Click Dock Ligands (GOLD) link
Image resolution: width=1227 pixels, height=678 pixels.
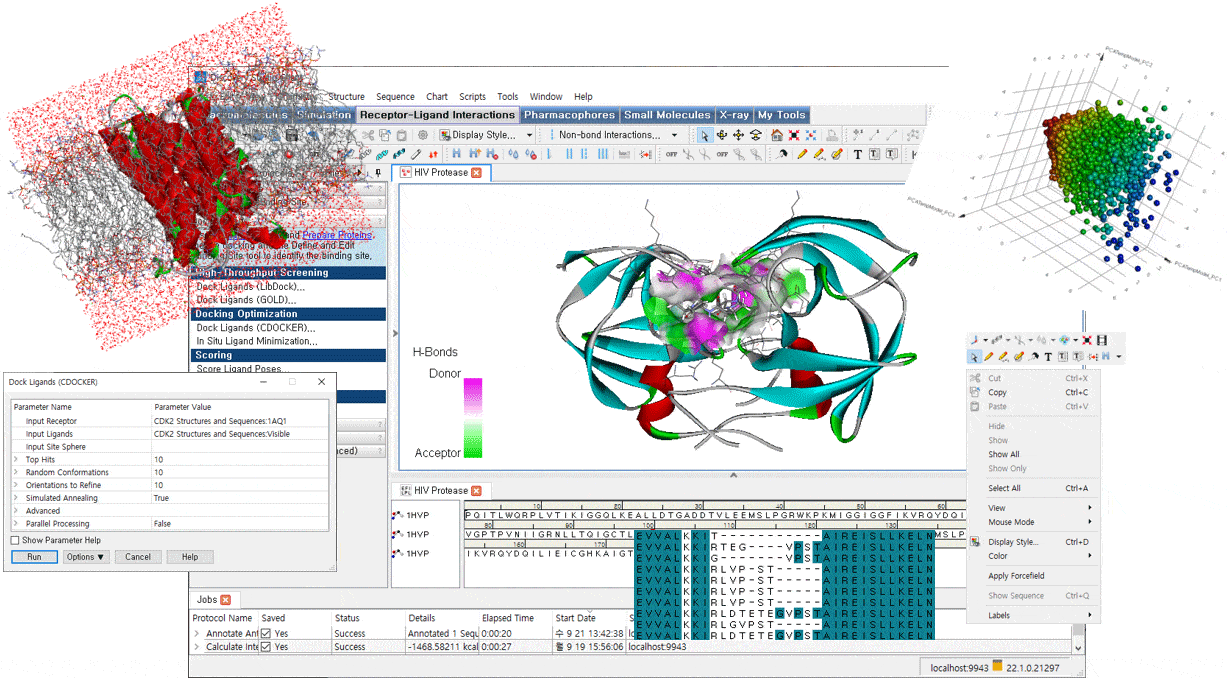[x=246, y=300]
